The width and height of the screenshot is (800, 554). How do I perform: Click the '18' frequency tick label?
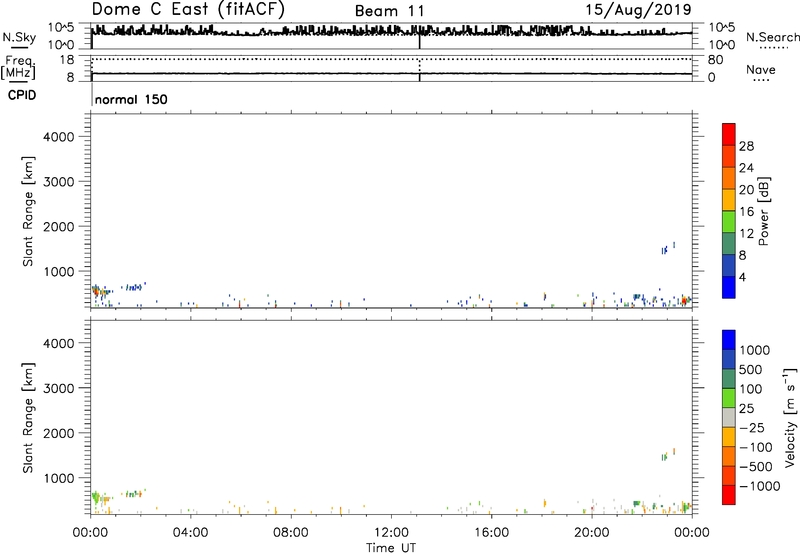coord(67,60)
